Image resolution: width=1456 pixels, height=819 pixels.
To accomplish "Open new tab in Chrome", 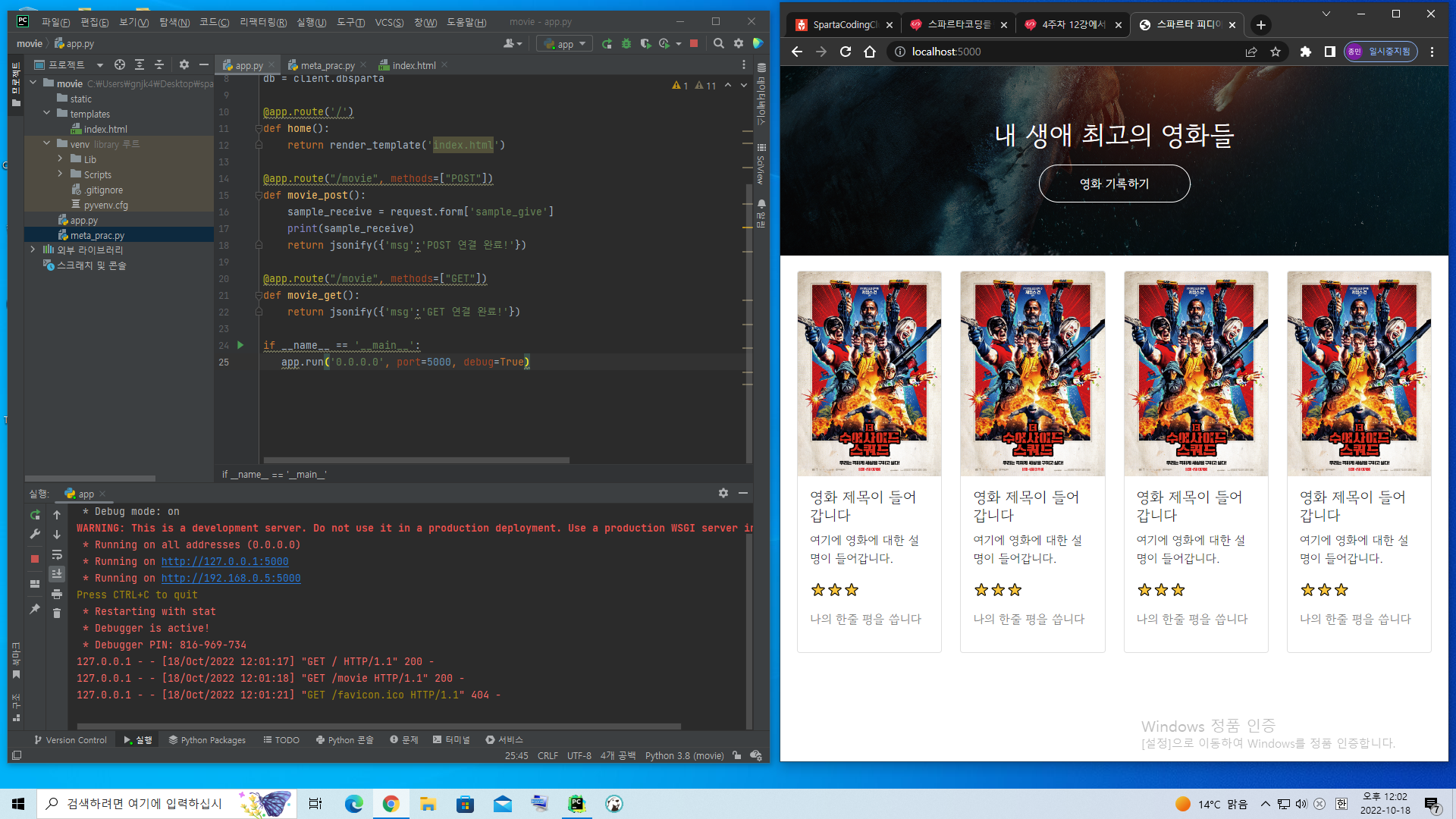I will coord(1260,25).
